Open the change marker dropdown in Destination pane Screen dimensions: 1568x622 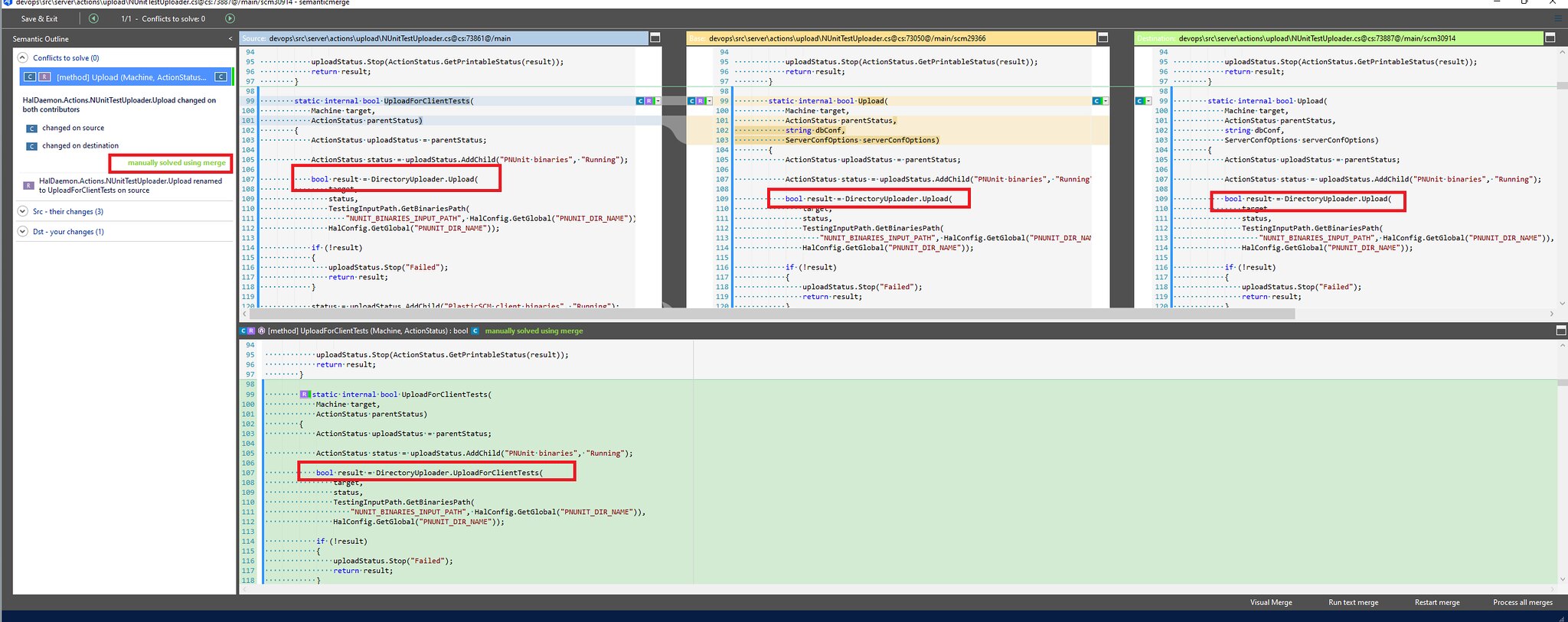click(1148, 101)
